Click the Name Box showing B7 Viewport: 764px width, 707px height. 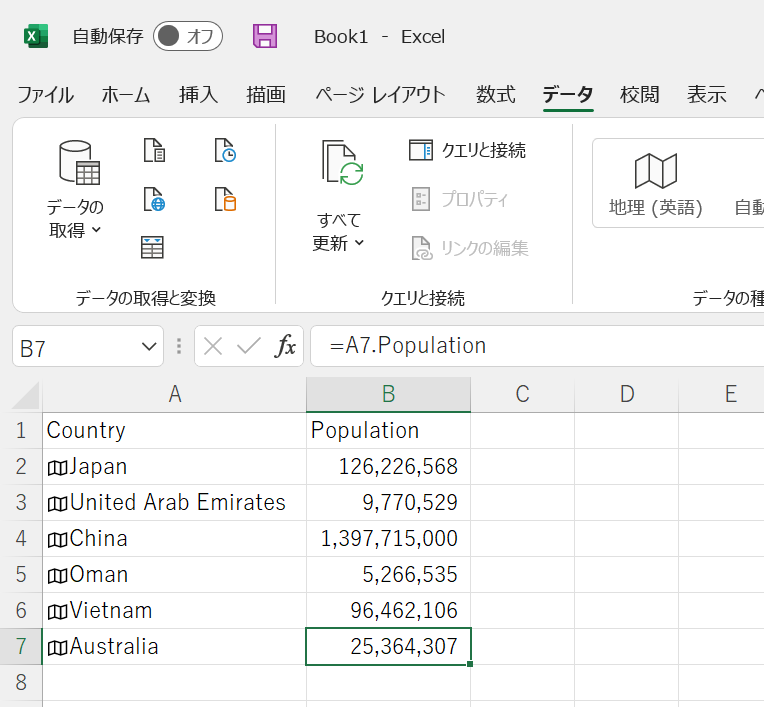point(76,347)
